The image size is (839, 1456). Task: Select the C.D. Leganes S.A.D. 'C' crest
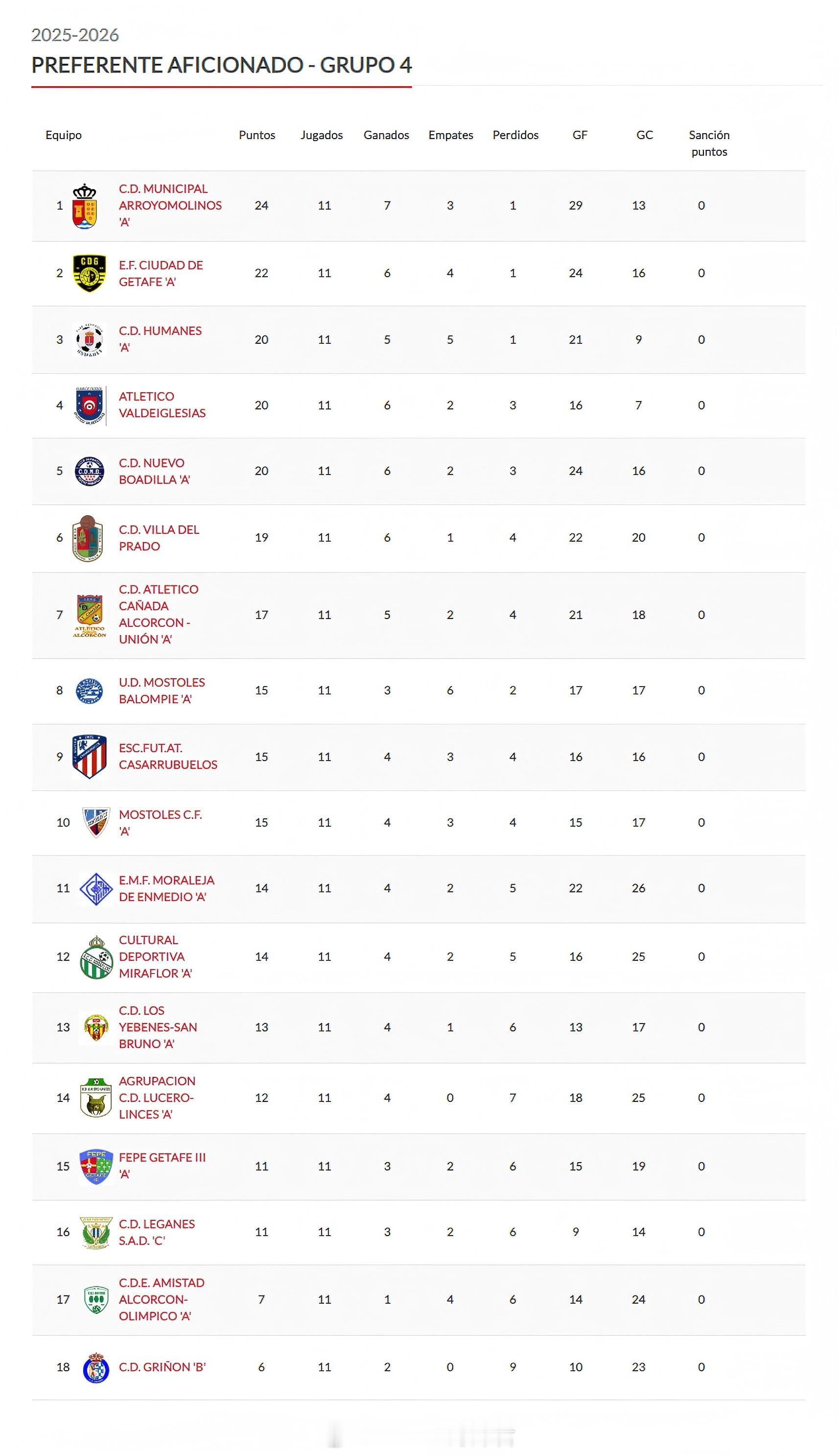point(95,1232)
